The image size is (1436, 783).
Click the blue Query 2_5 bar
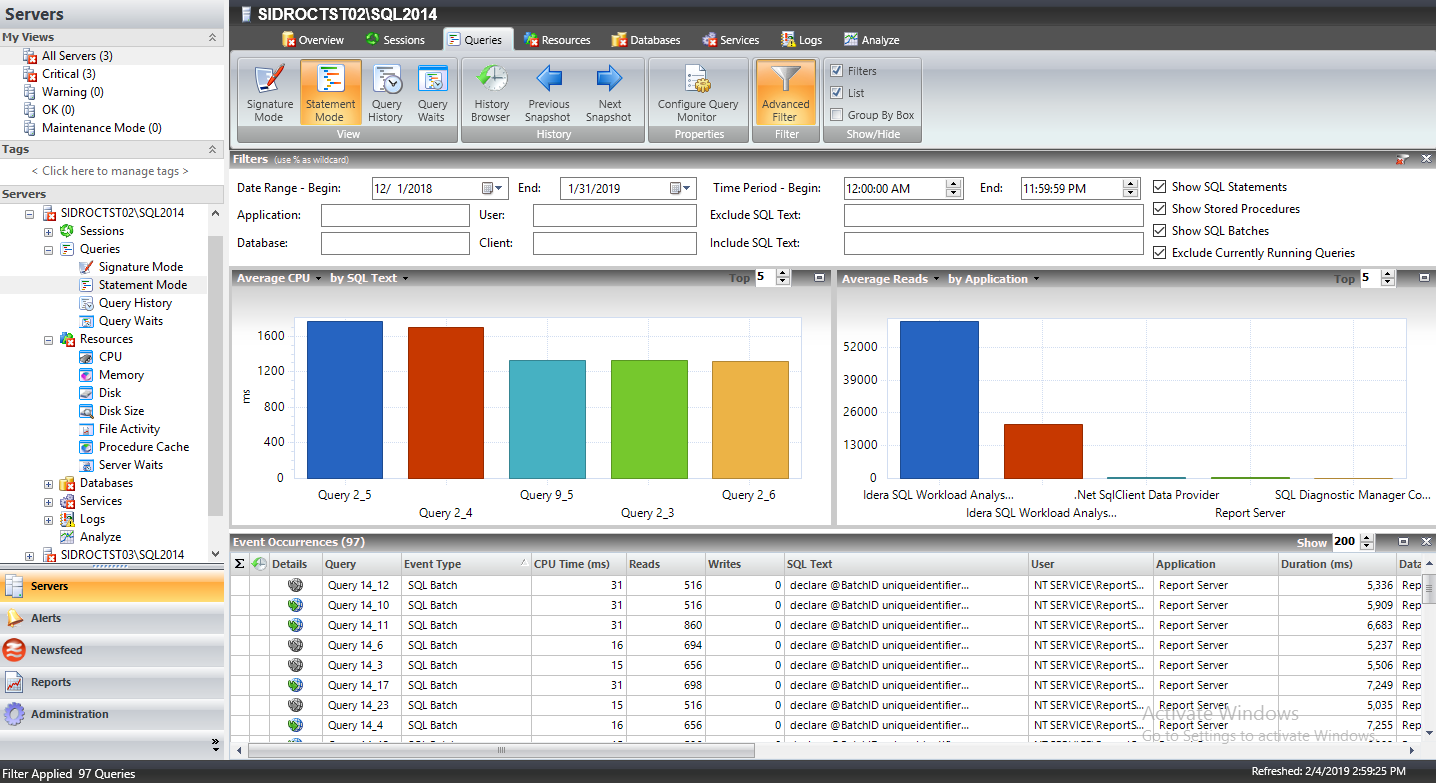coord(344,399)
